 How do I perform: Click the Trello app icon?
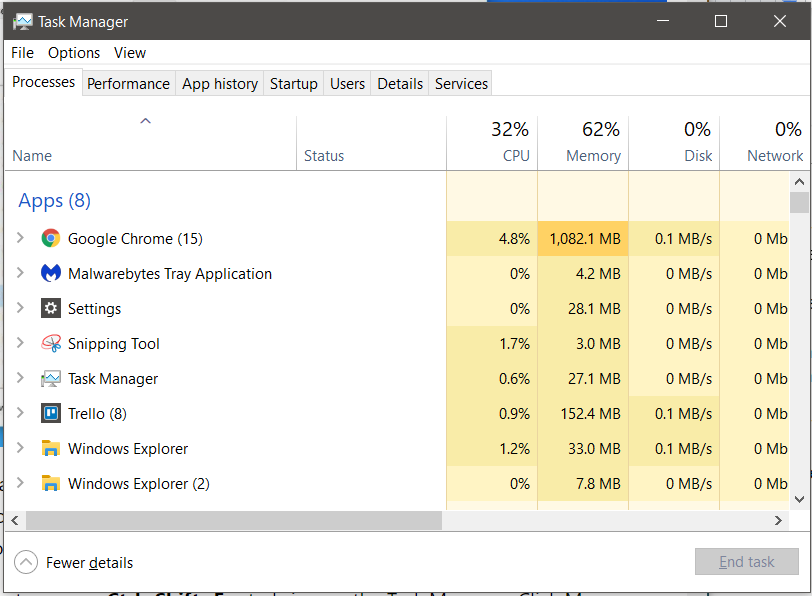click(x=50, y=413)
